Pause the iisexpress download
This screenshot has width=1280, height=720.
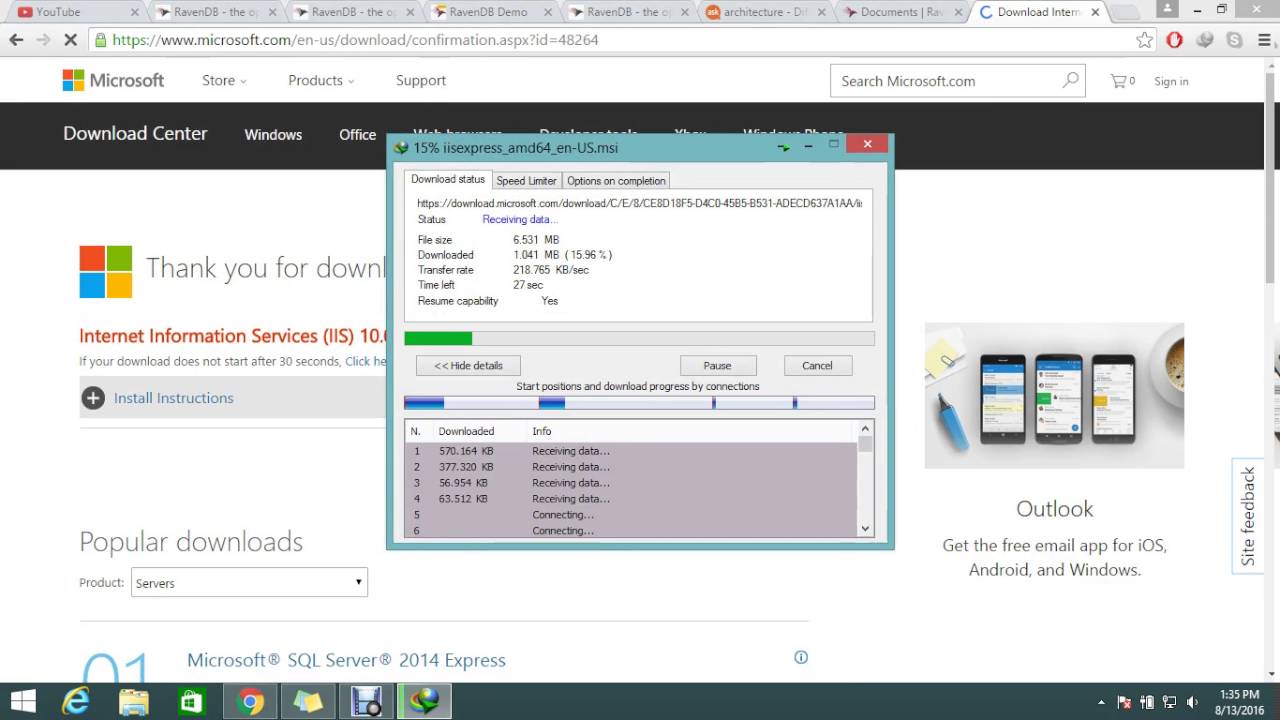tap(717, 365)
